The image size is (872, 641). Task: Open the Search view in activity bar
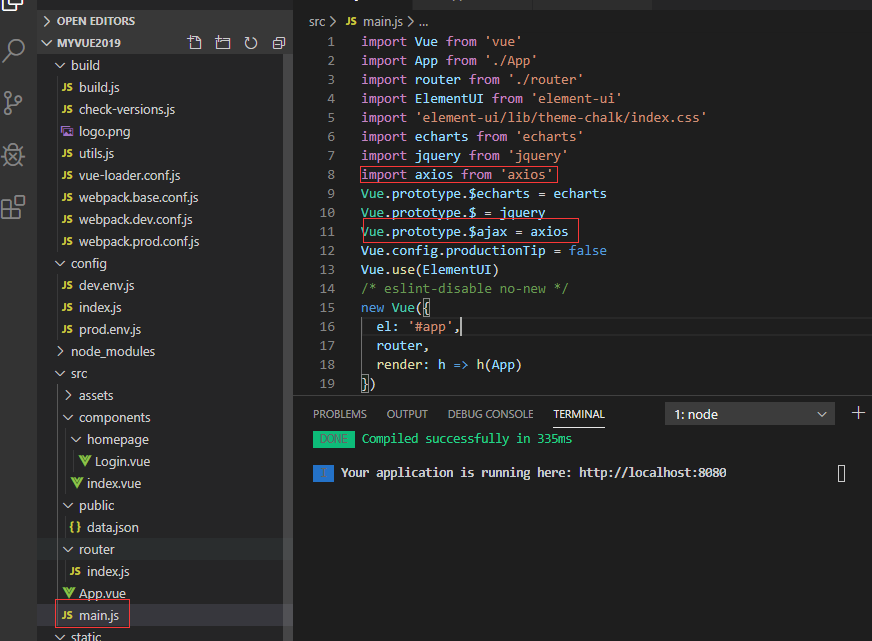14,51
